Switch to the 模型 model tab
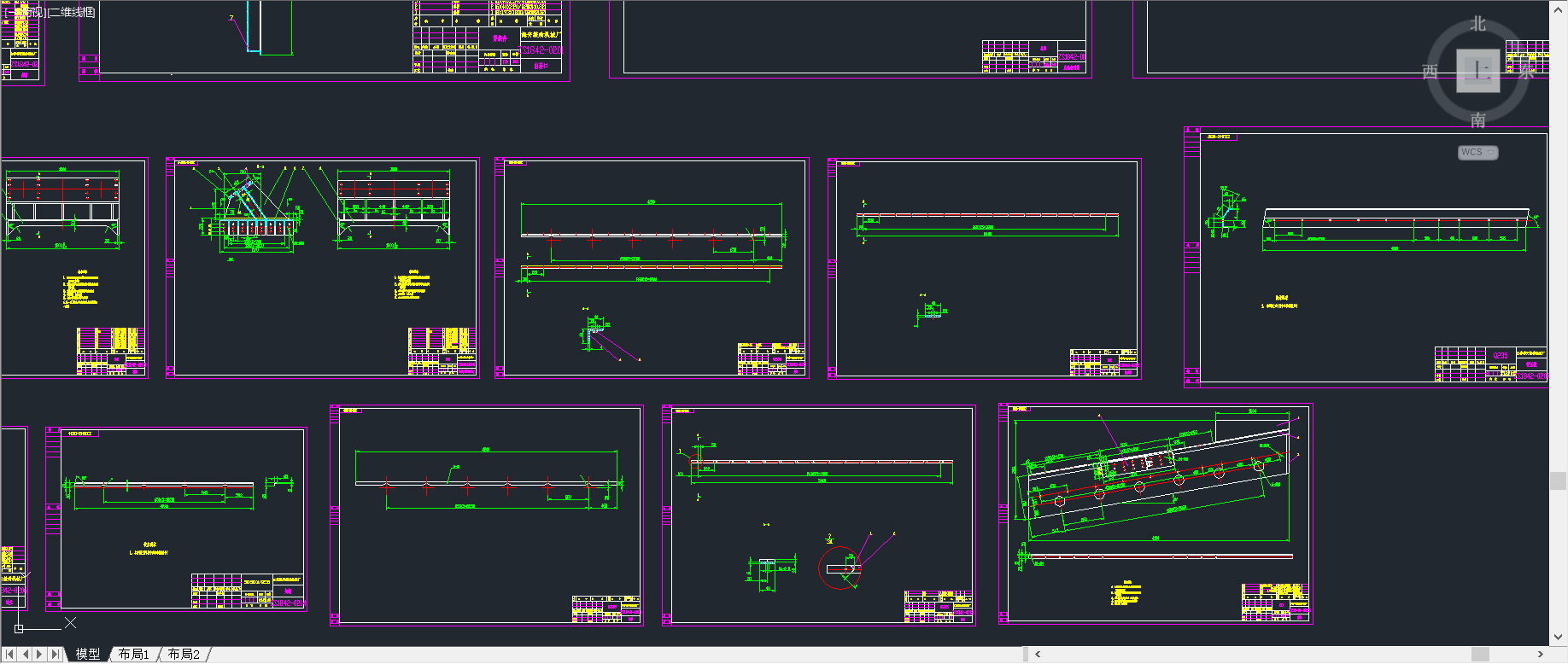Image resolution: width=1568 pixels, height=664 pixels. pos(87,655)
